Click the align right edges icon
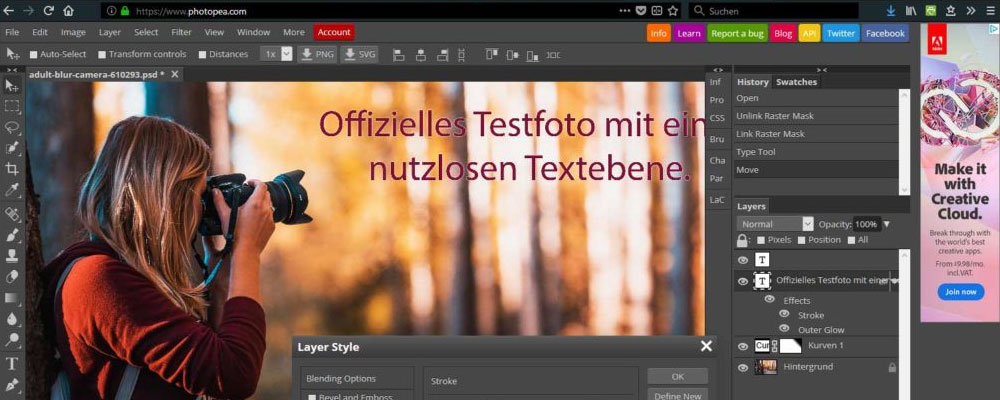The width and height of the screenshot is (1000, 400). tap(442, 55)
